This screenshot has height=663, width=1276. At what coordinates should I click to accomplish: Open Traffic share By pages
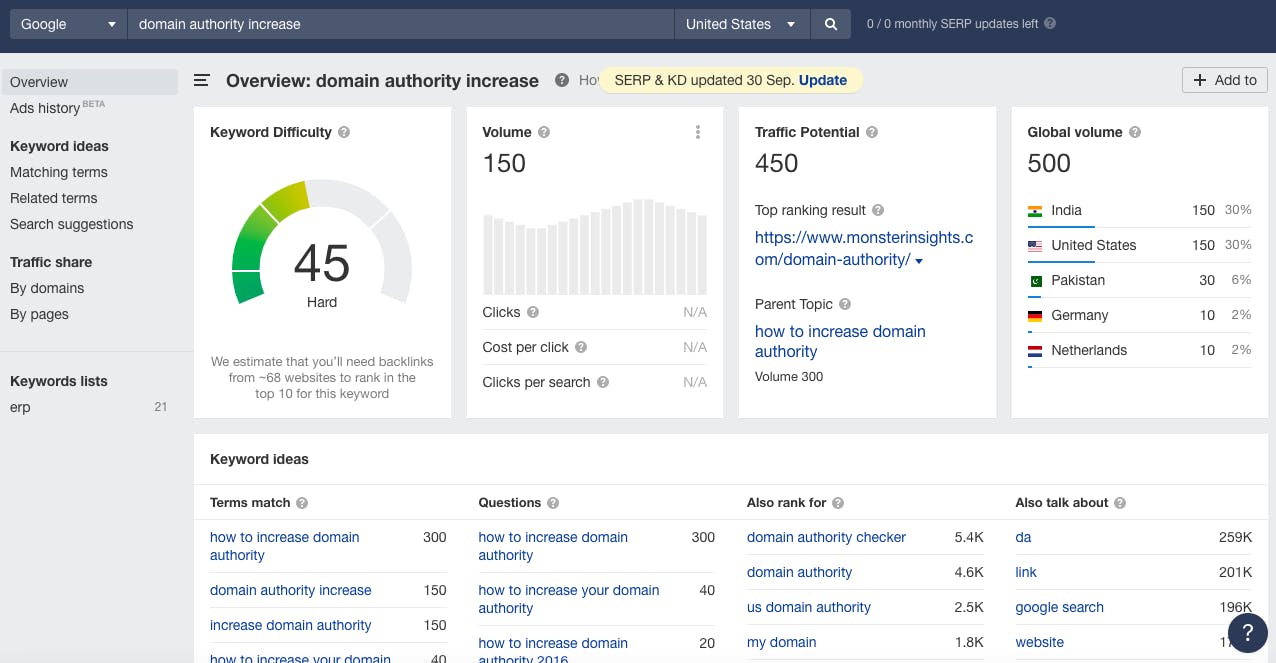40,314
